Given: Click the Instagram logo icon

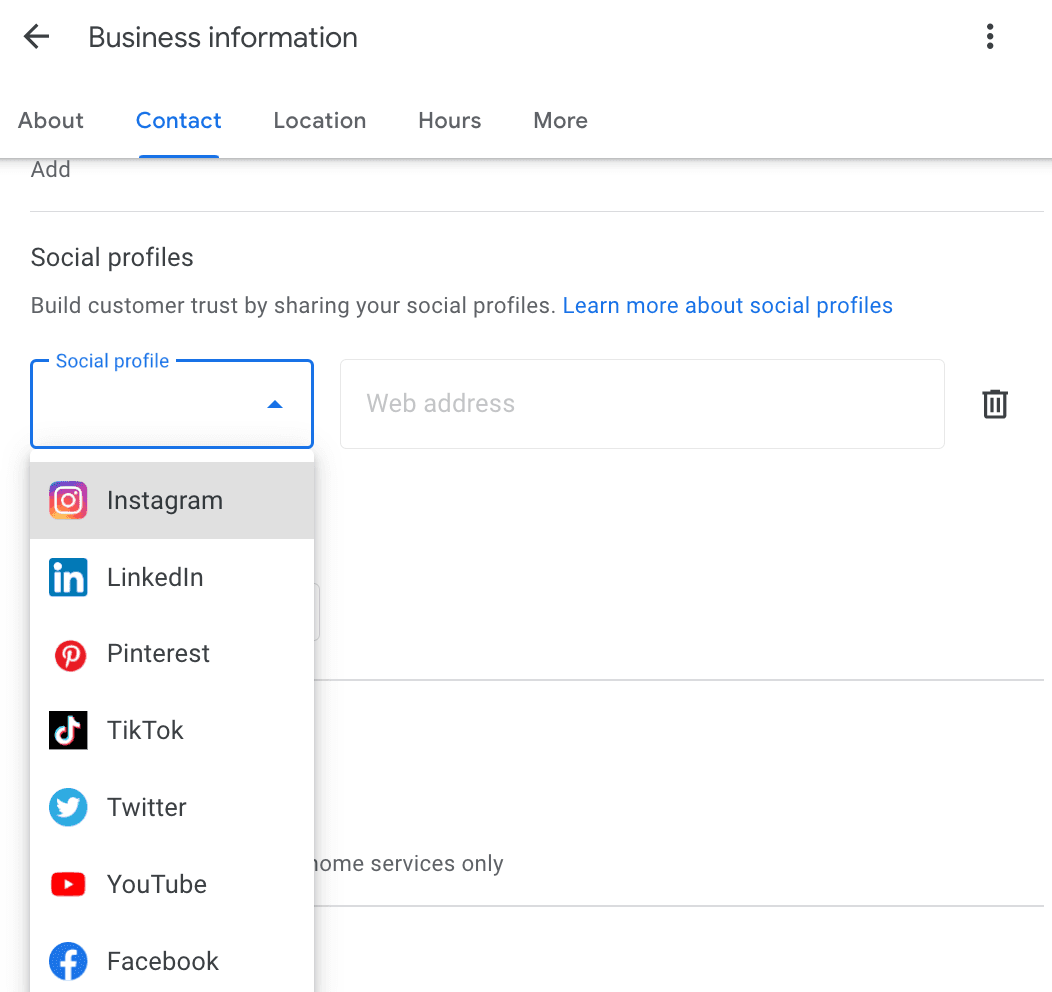Looking at the screenshot, I should tap(68, 500).
